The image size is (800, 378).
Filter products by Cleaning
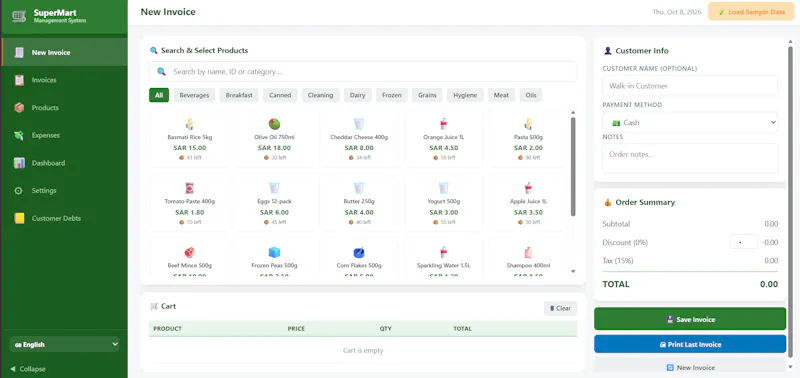click(320, 95)
